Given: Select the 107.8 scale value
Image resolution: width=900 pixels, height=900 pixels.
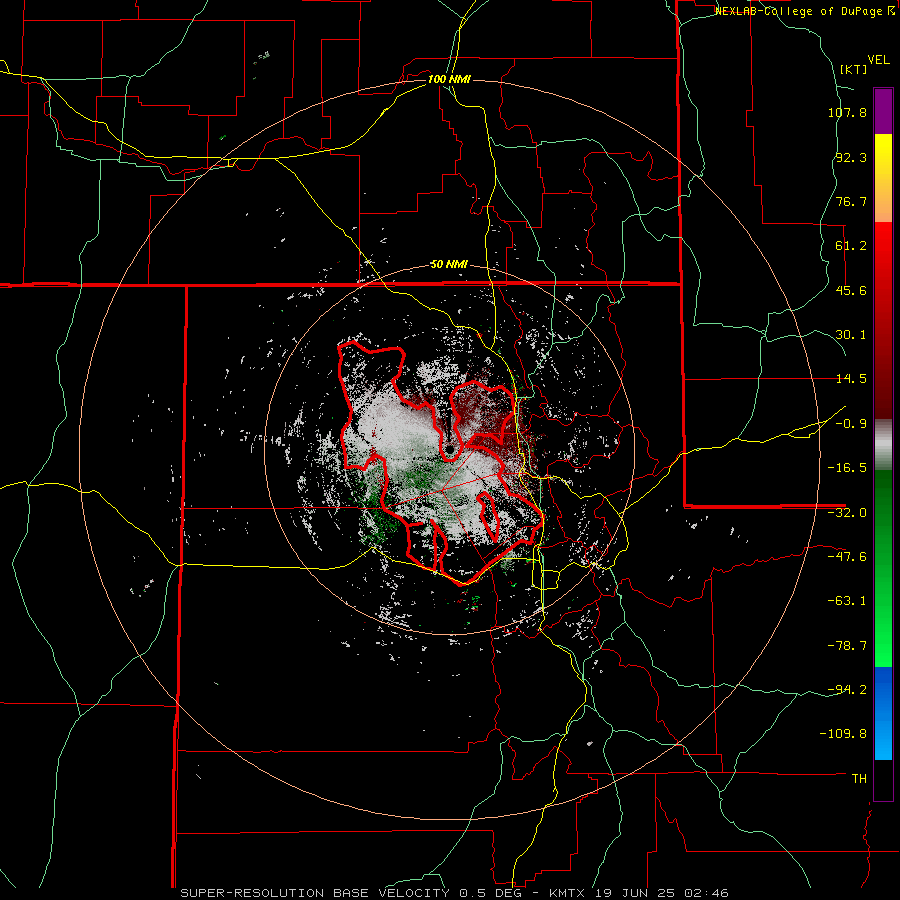Looking at the screenshot, I should tap(847, 112).
